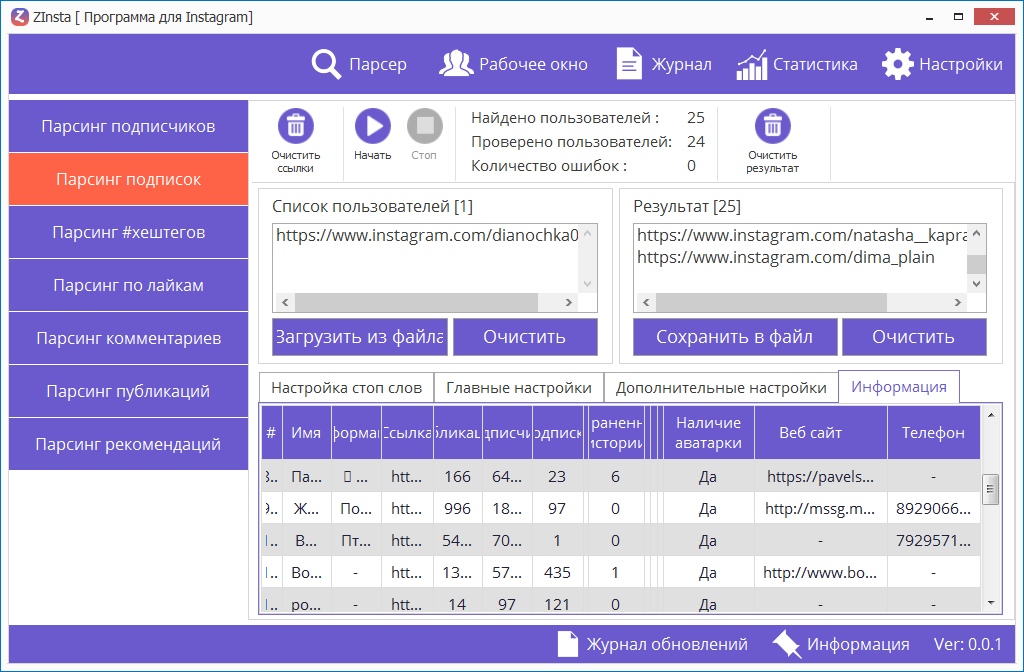
Task: Sort by the Телефон column header
Action: pos(933,433)
